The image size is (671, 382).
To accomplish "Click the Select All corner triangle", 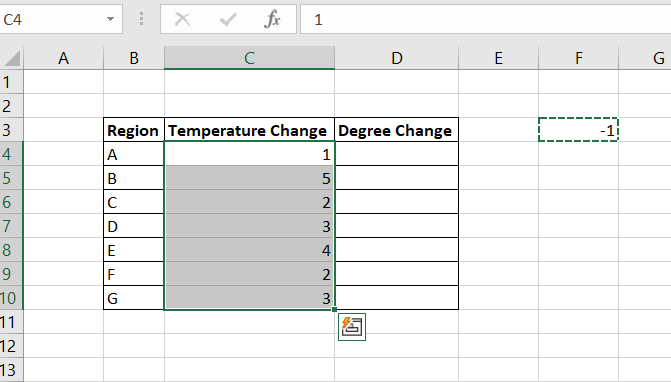I will [12, 58].
